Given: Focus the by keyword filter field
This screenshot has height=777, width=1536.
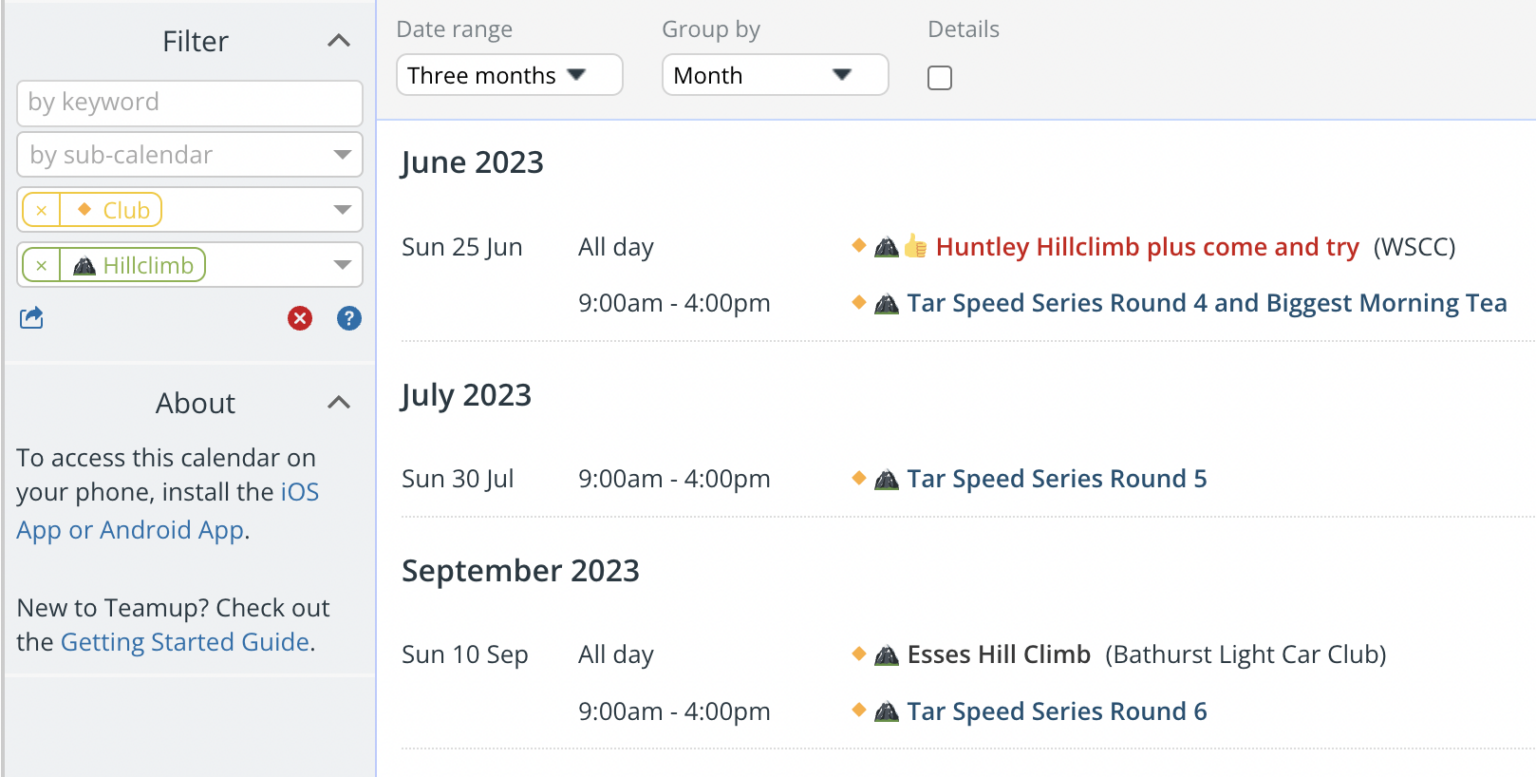Looking at the screenshot, I should (189, 102).
